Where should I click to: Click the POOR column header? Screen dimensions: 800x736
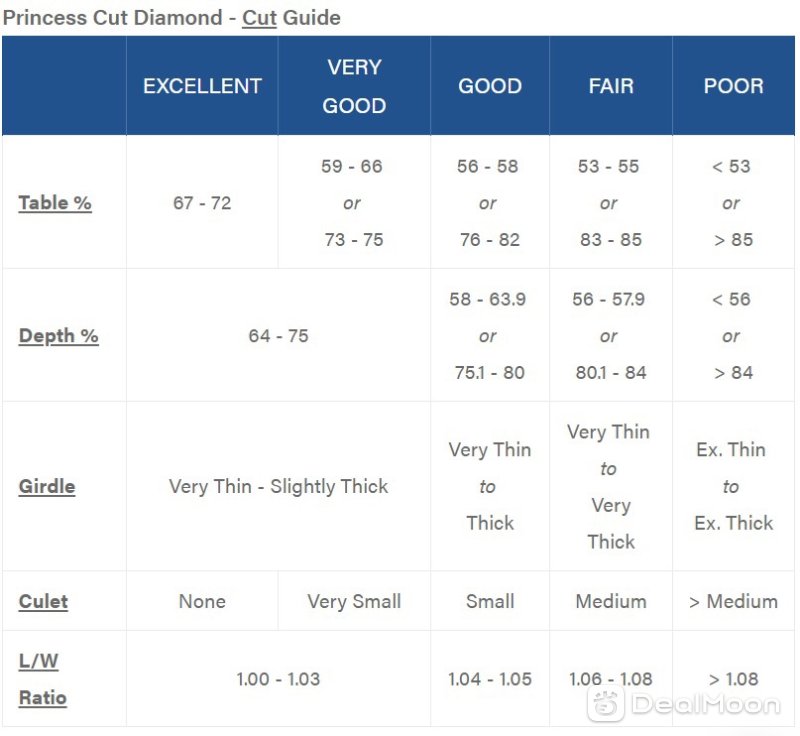pyautogui.click(x=734, y=86)
